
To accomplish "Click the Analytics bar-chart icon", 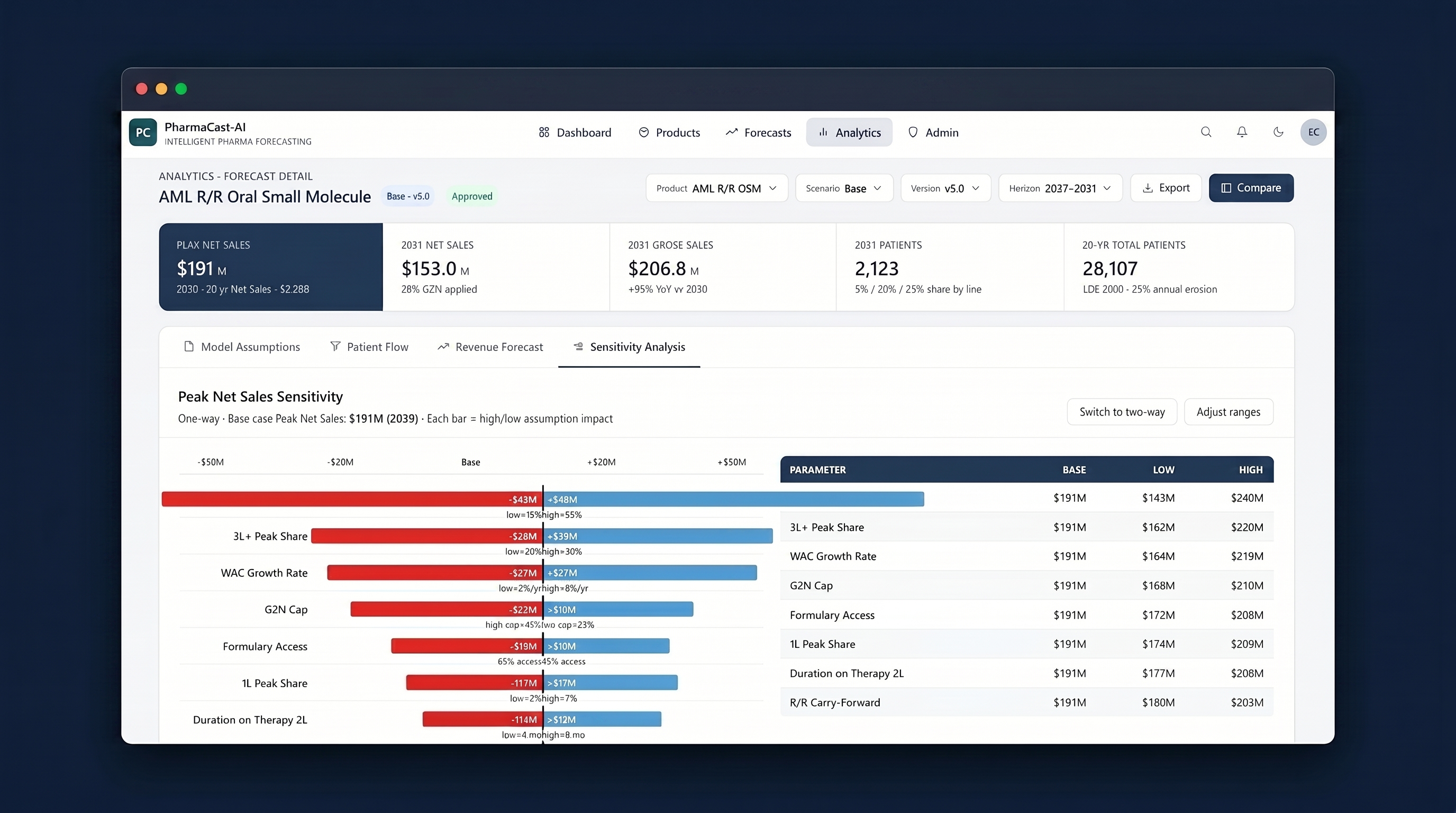I will coord(824,132).
